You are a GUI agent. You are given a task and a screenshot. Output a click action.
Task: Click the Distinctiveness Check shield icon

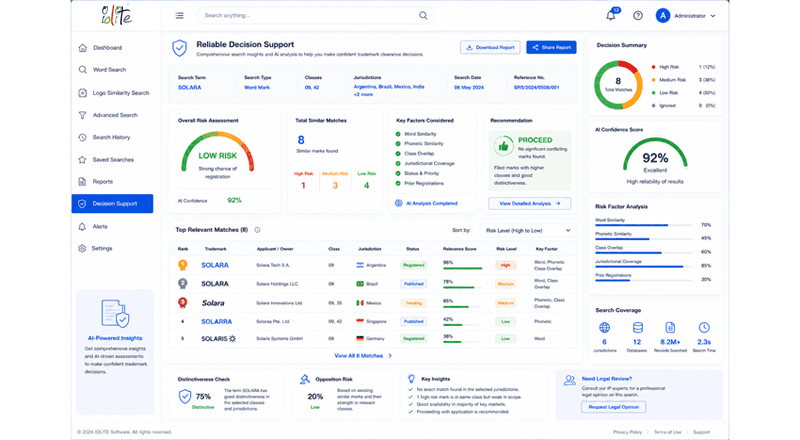185,396
